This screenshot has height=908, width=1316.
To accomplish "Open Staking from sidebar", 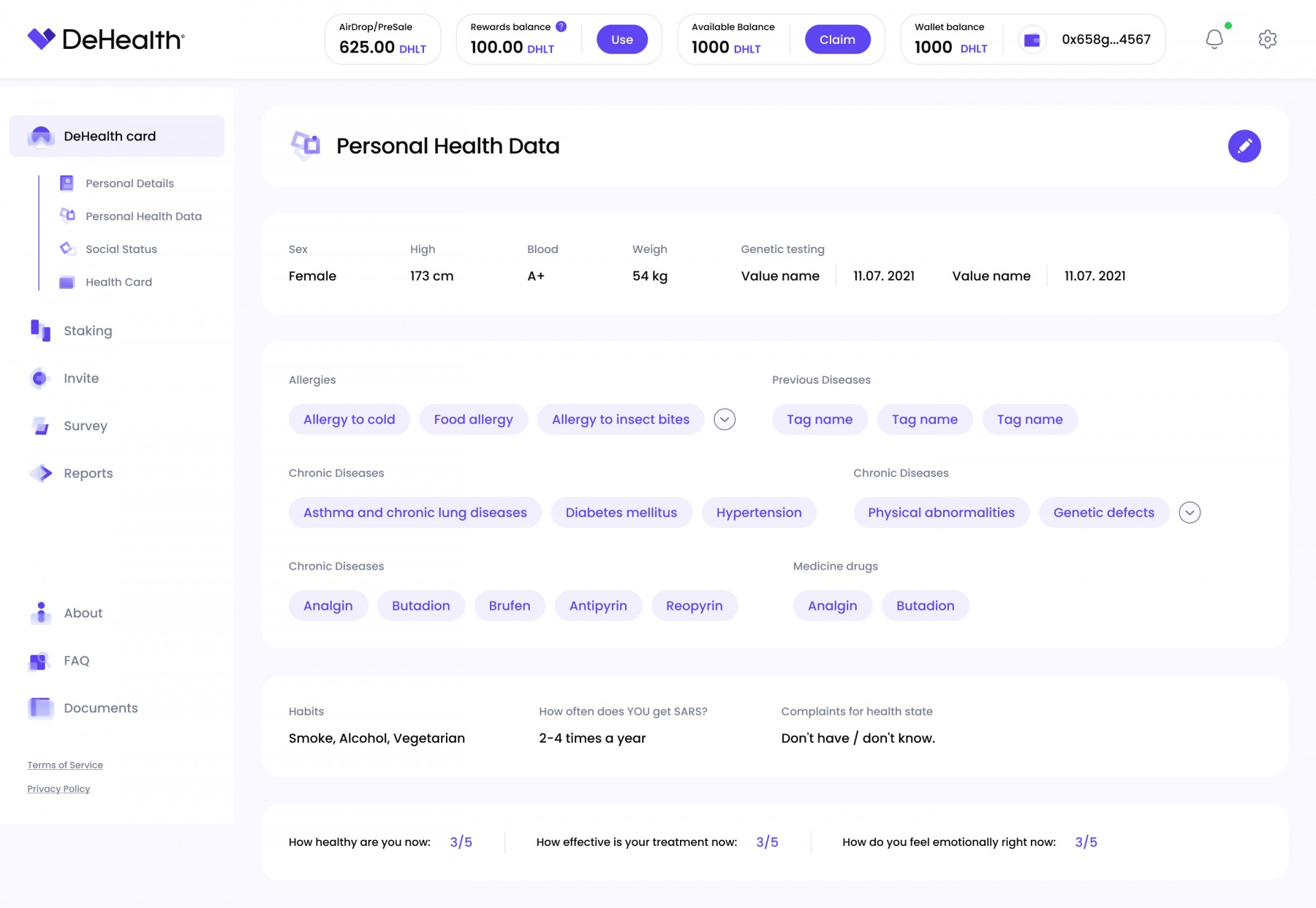I will click(88, 330).
